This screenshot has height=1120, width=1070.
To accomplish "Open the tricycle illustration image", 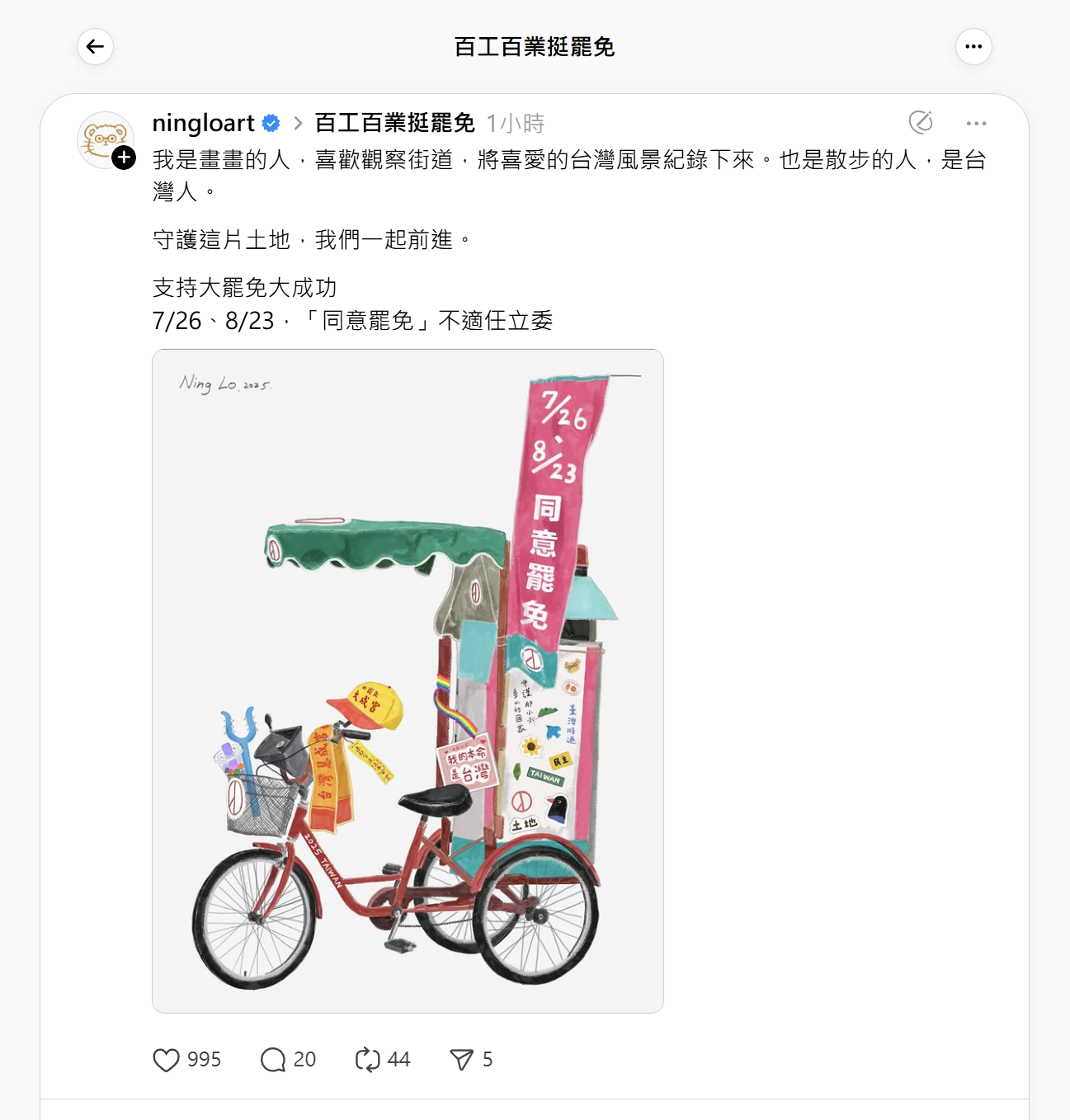I will pyautogui.click(x=408, y=681).
